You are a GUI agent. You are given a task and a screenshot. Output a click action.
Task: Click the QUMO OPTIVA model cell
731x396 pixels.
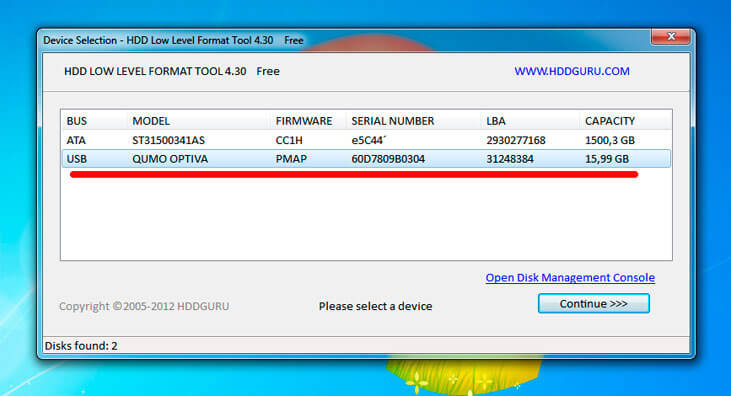170,159
